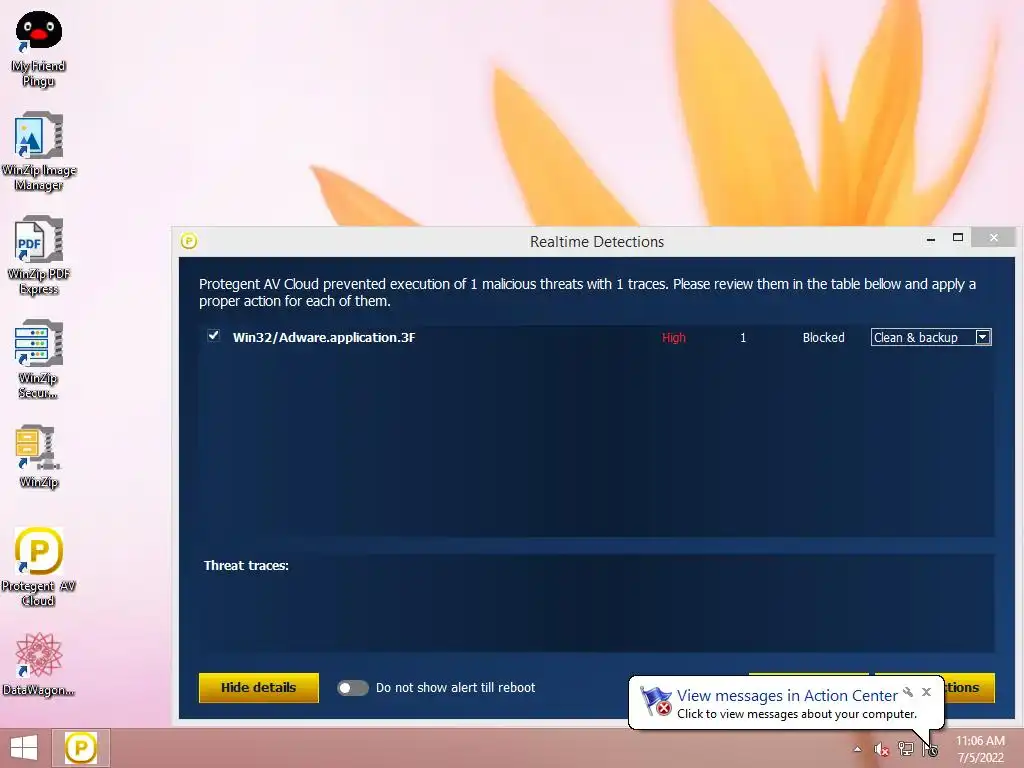Uncheck the Win32/Adware.application.3F checkbox
Viewport: 1024px width, 768px height.
(214, 336)
